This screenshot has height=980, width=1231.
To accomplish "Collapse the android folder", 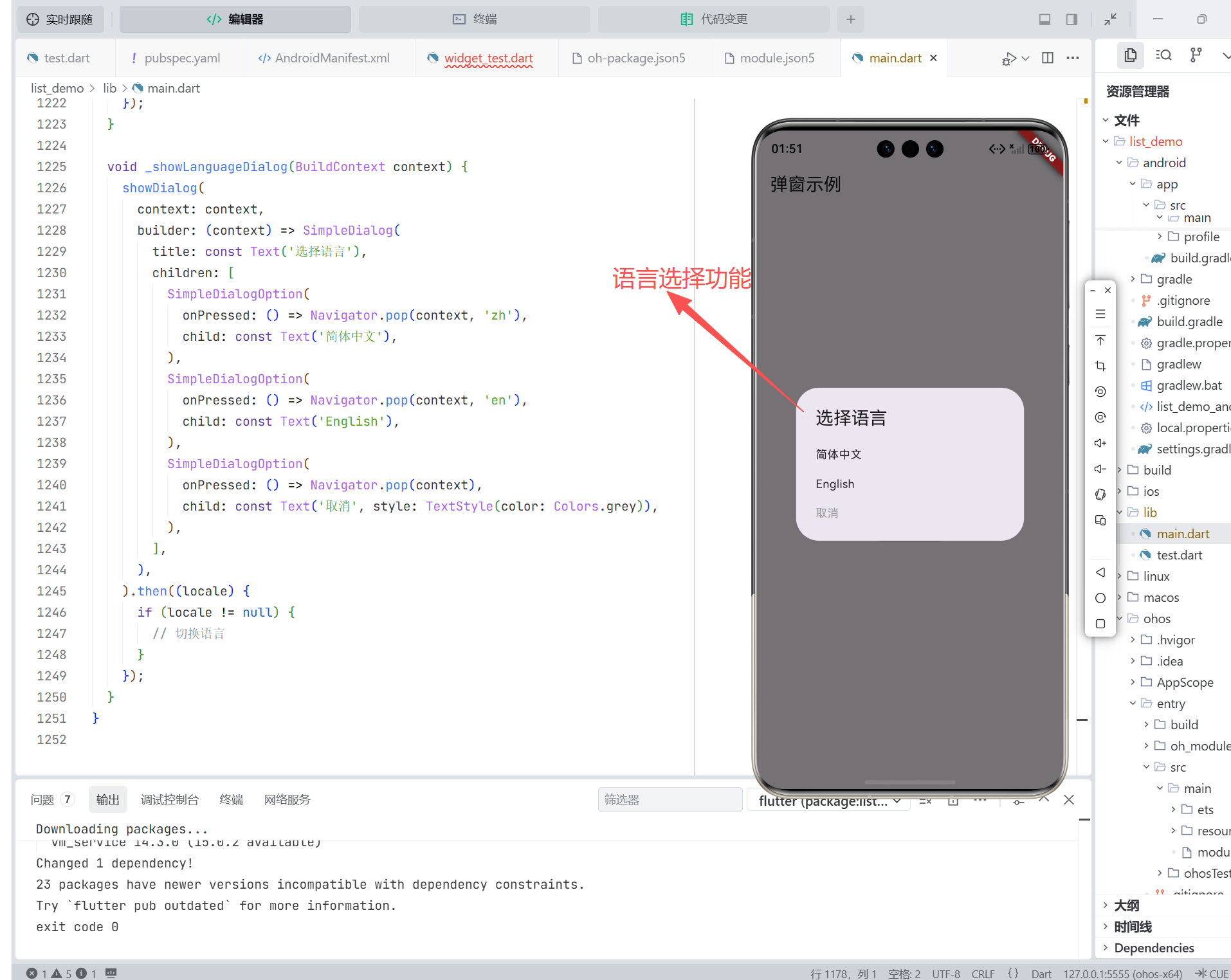I will point(1119,163).
